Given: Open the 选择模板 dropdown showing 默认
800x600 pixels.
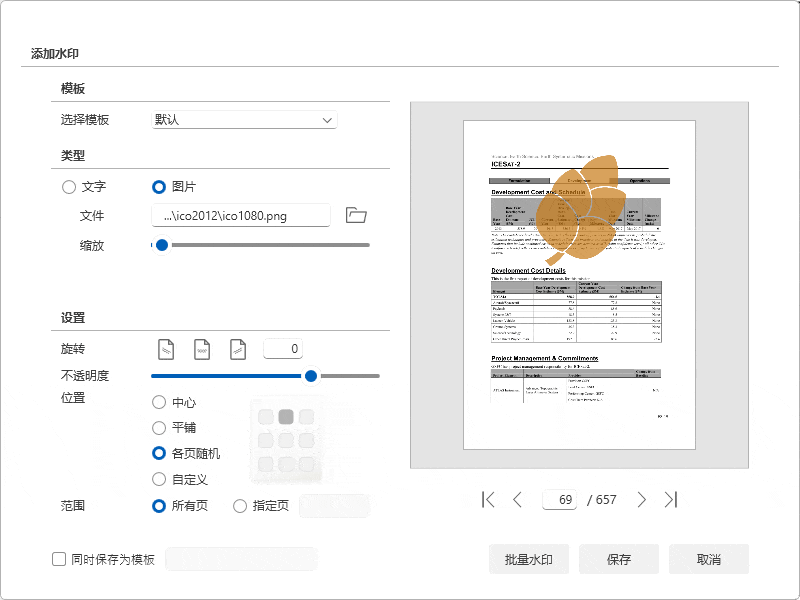Looking at the screenshot, I should pyautogui.click(x=245, y=119).
